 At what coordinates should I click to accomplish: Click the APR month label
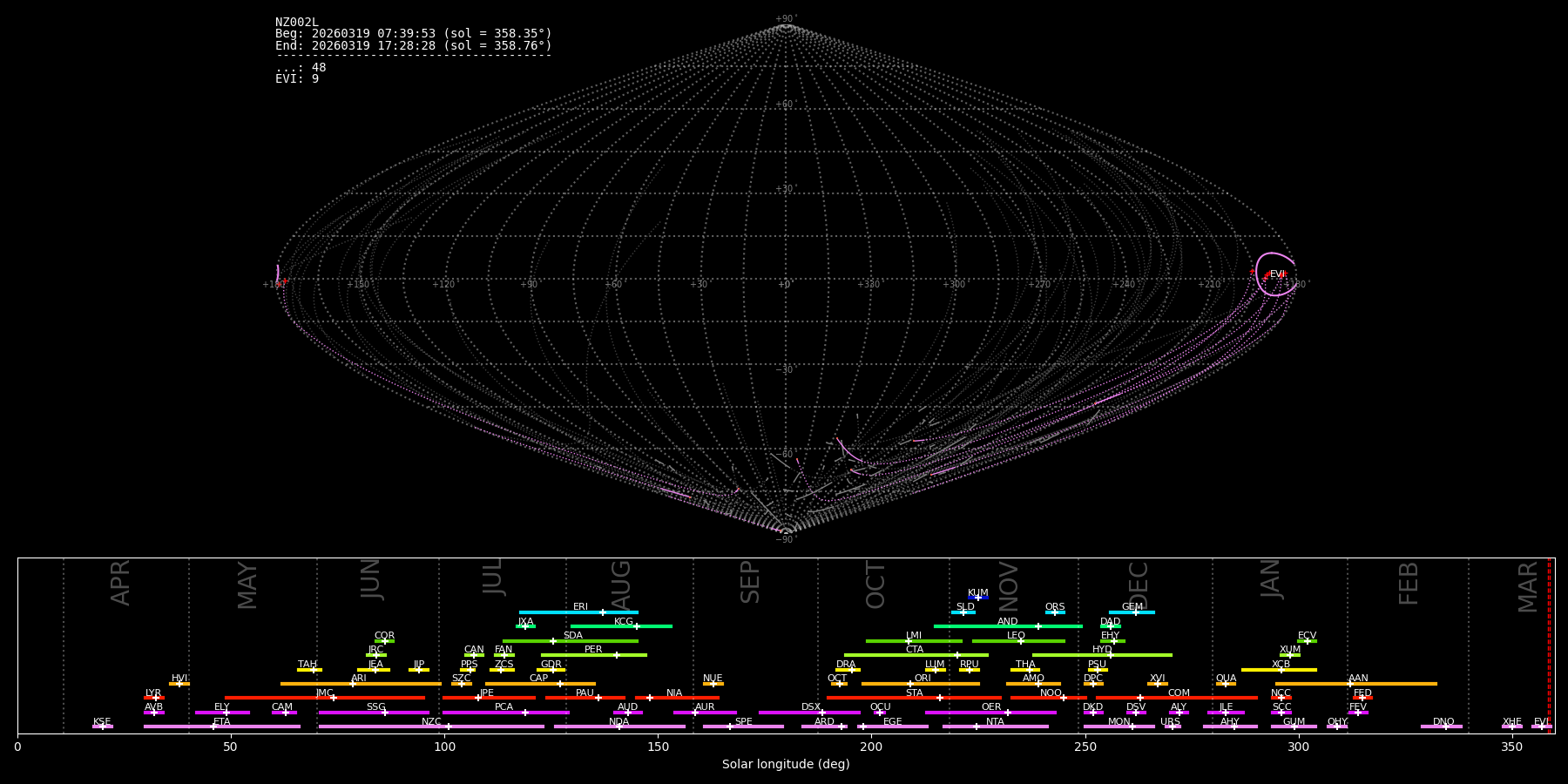[120, 583]
